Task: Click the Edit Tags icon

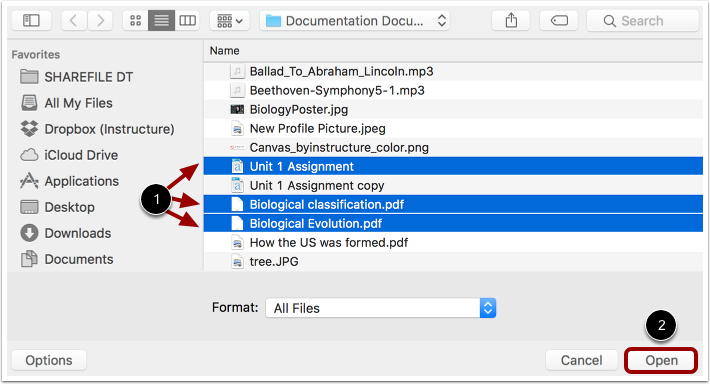Action: [559, 20]
